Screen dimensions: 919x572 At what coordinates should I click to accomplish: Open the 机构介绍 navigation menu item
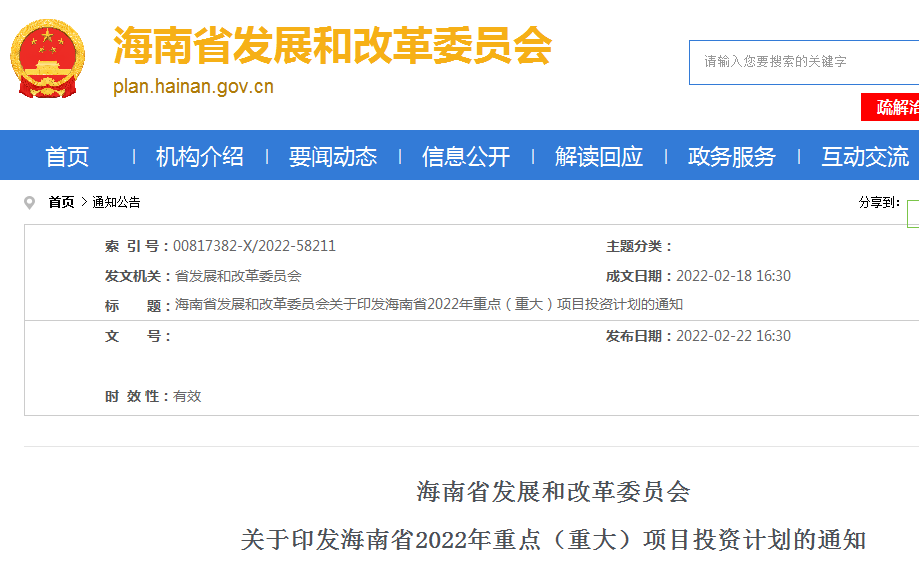[200, 156]
